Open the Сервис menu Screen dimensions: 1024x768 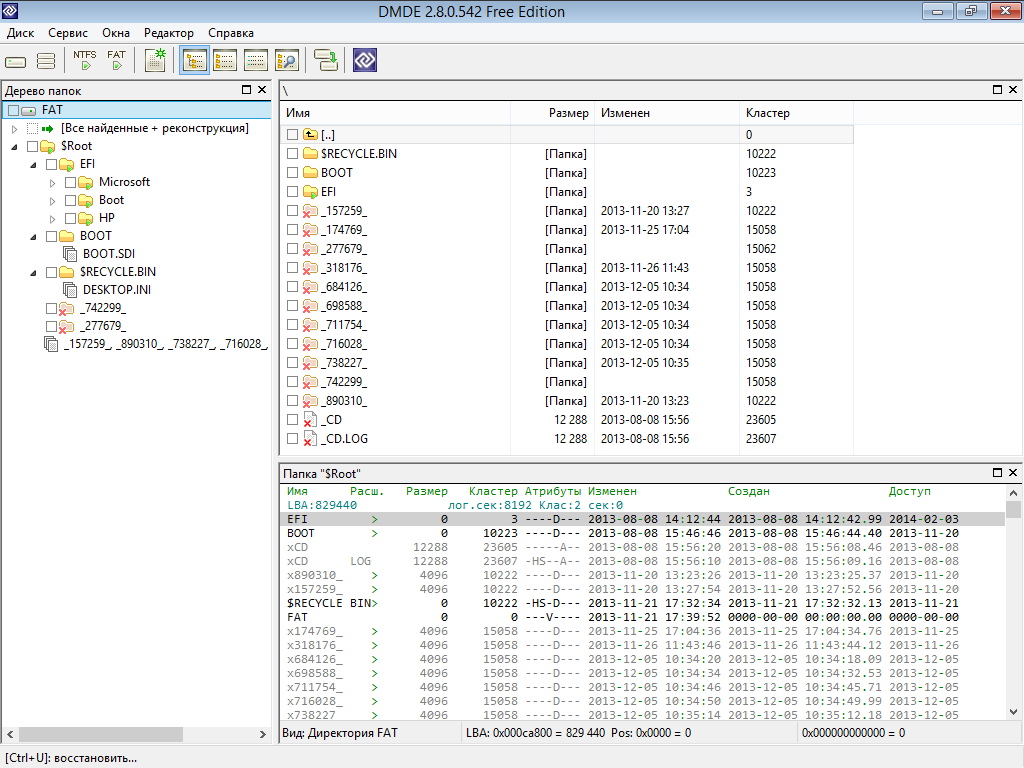point(68,33)
